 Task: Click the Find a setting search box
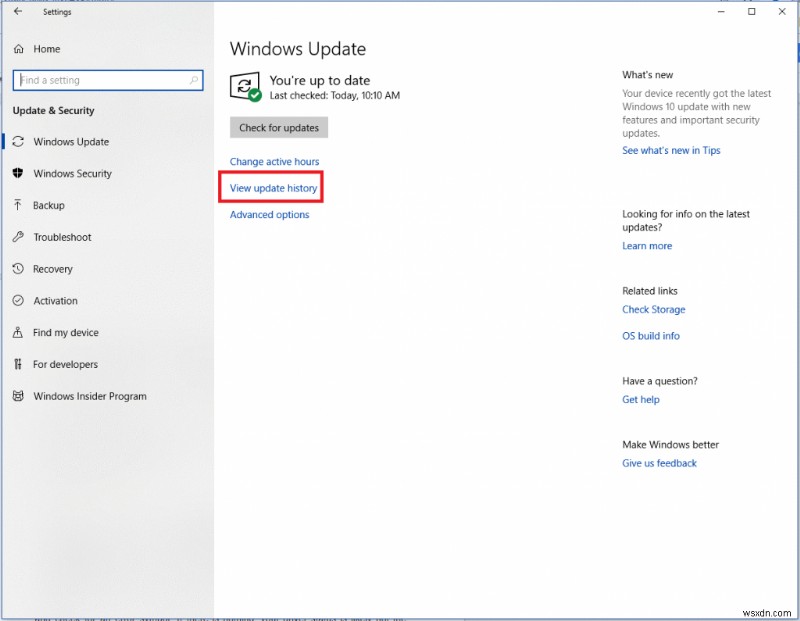[x=107, y=80]
